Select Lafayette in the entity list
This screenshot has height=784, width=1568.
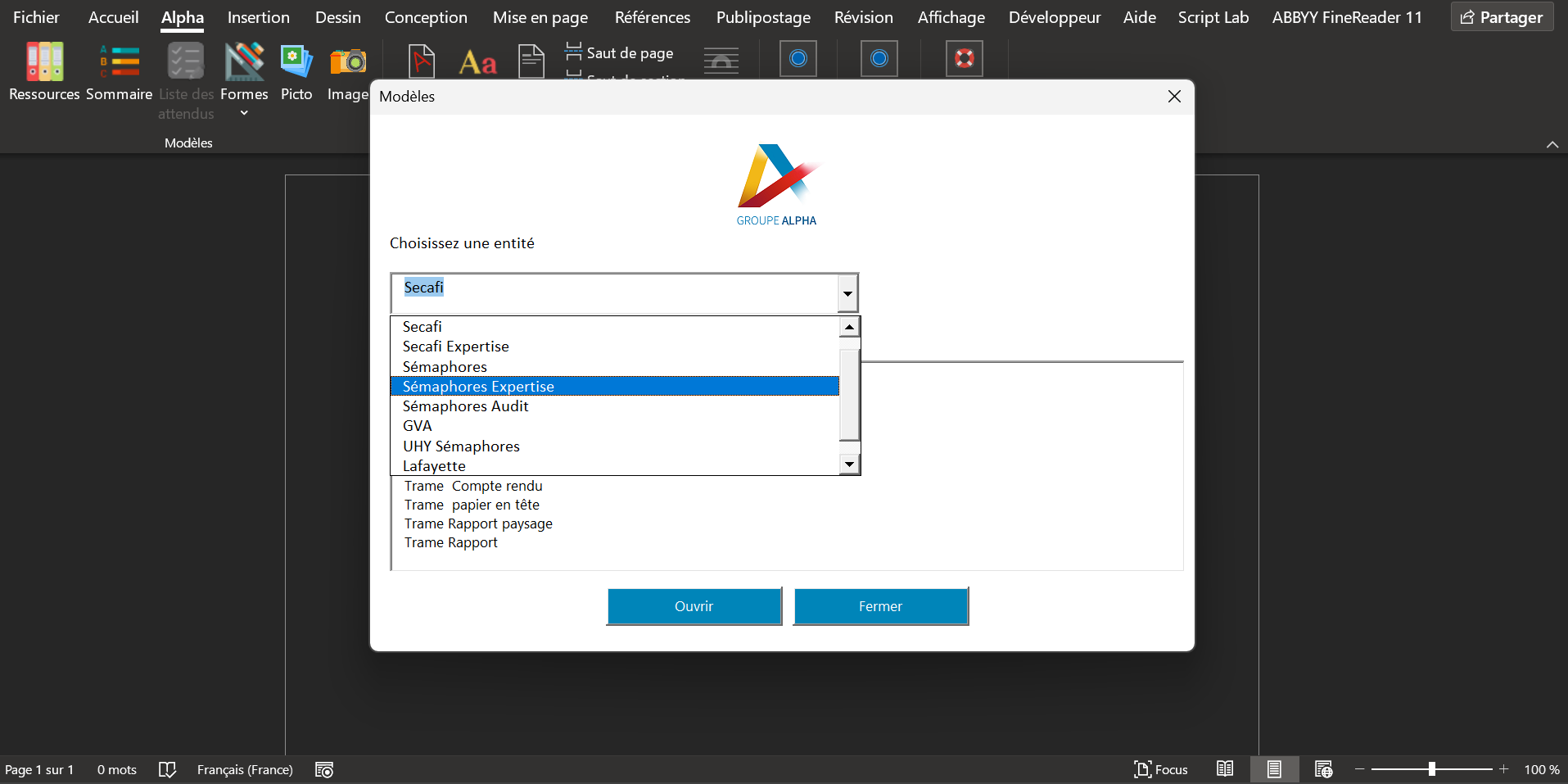tap(615, 465)
